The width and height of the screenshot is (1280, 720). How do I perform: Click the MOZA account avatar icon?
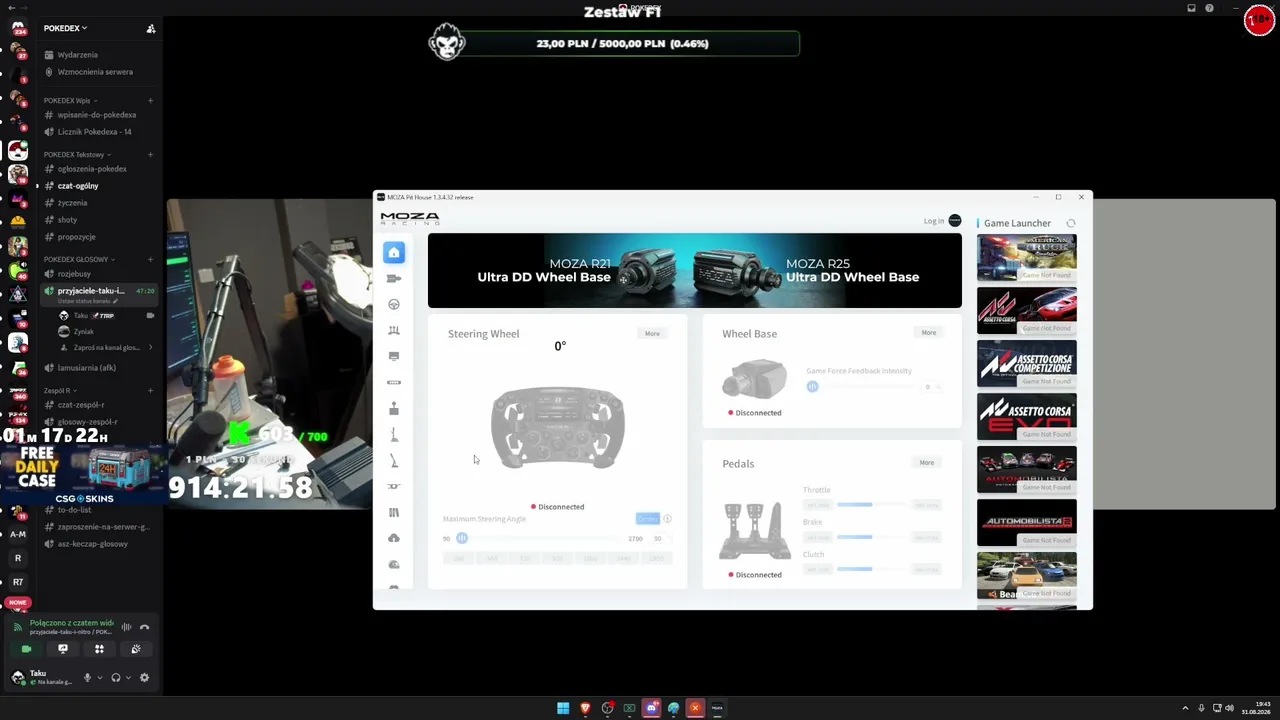(x=955, y=221)
